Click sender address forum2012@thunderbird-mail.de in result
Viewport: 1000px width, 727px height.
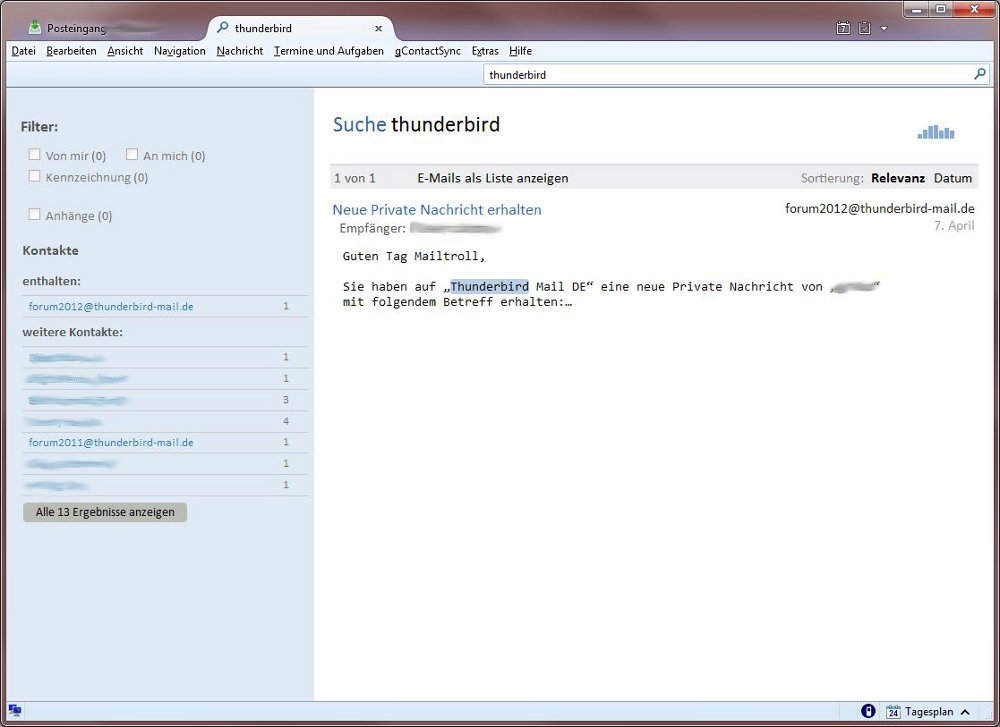point(879,209)
